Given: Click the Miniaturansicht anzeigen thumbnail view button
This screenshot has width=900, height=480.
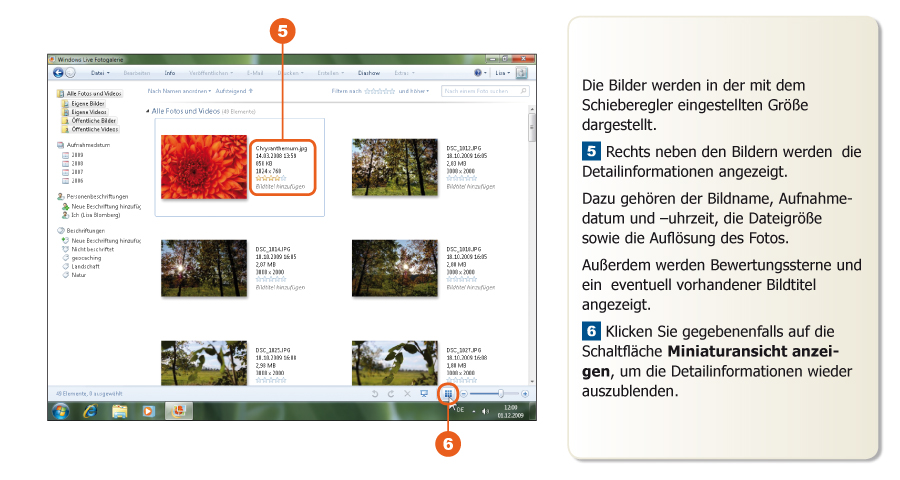Looking at the screenshot, I should pyautogui.click(x=448, y=394).
